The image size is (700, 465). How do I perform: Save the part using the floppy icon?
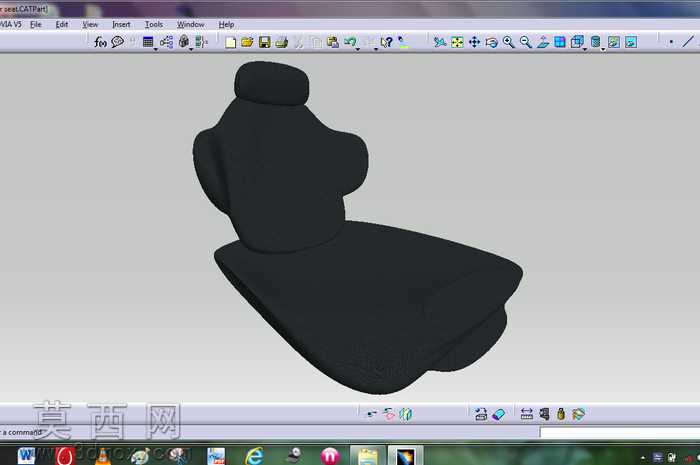[265, 42]
